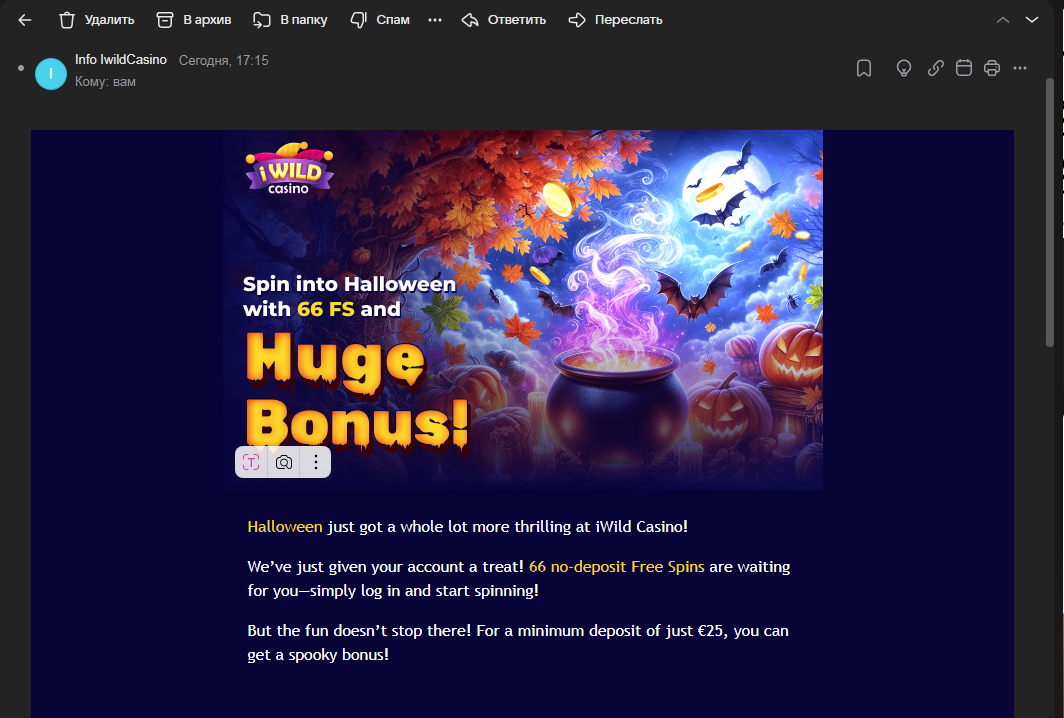
Task: Toggle the unread dot beside the sender avatar
Action: click(21, 68)
